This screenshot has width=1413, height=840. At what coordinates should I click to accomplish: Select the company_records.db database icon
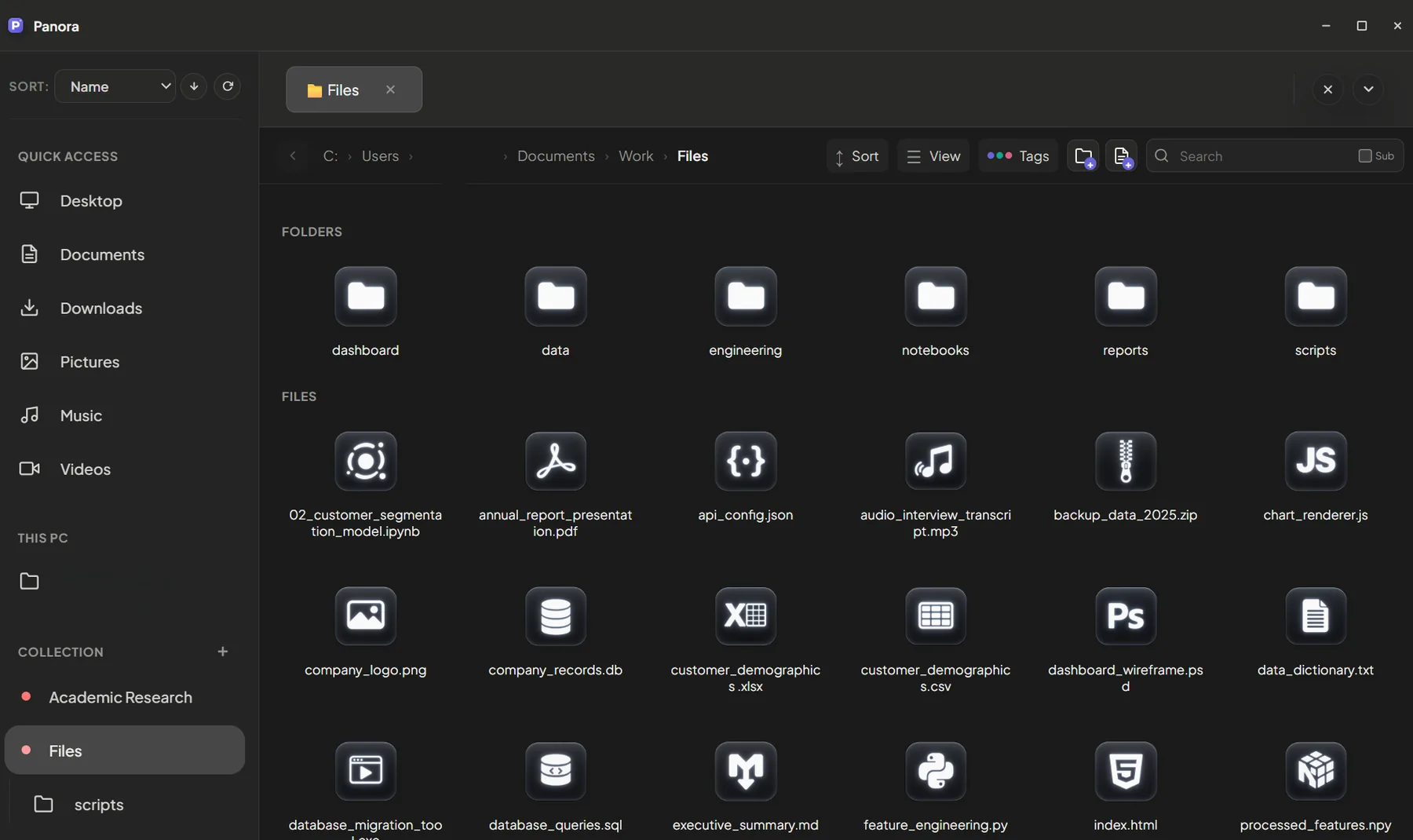[x=556, y=616]
